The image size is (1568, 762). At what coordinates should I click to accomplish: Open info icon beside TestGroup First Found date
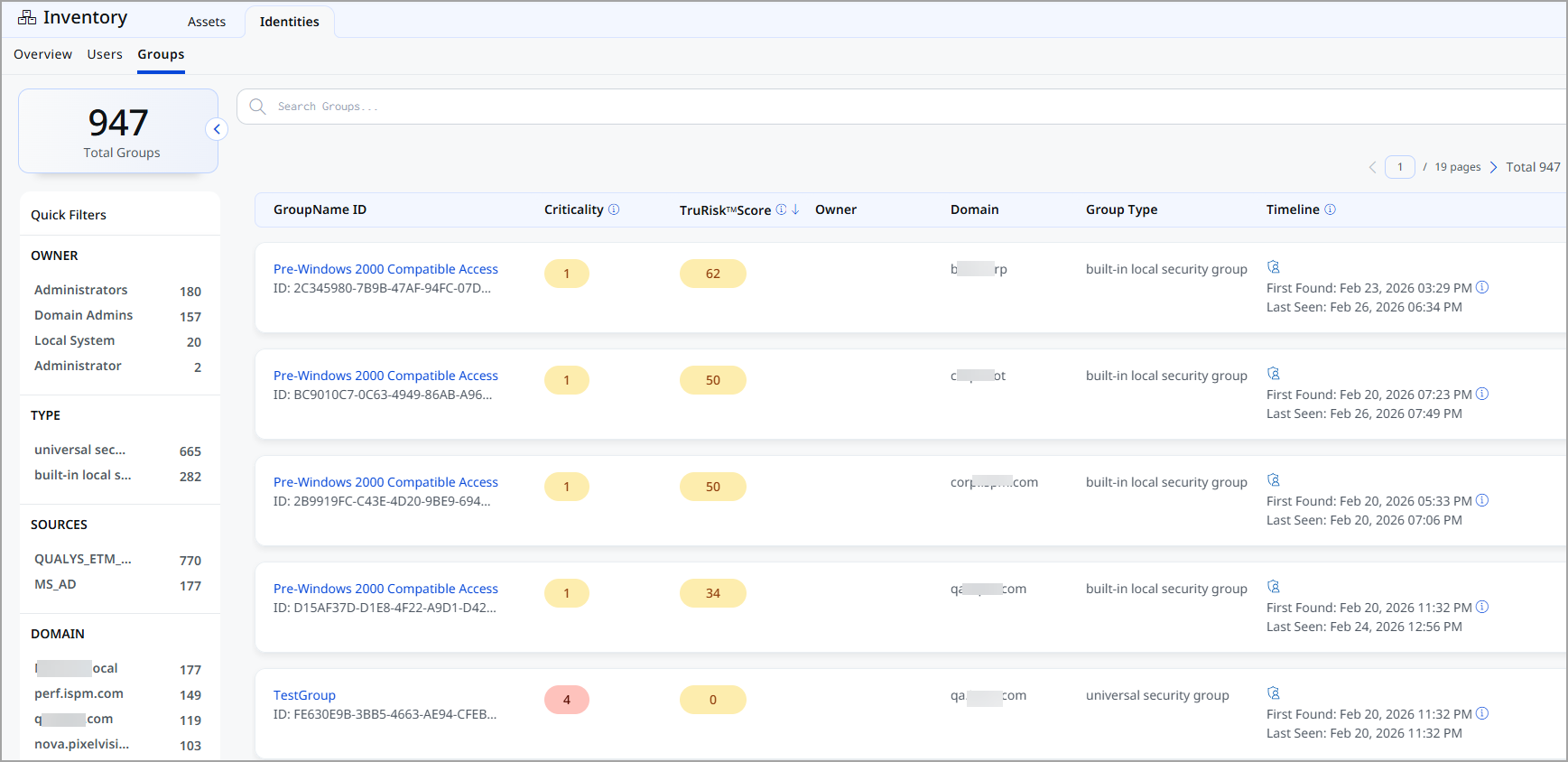coord(1482,713)
